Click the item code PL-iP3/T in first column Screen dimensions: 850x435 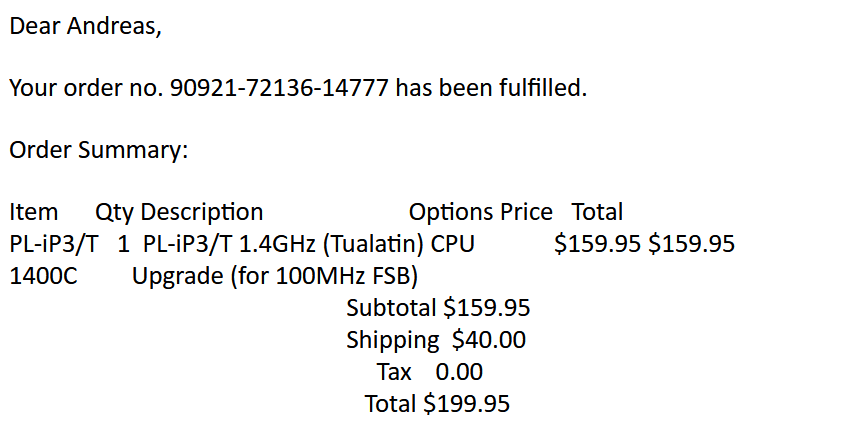coord(54,244)
